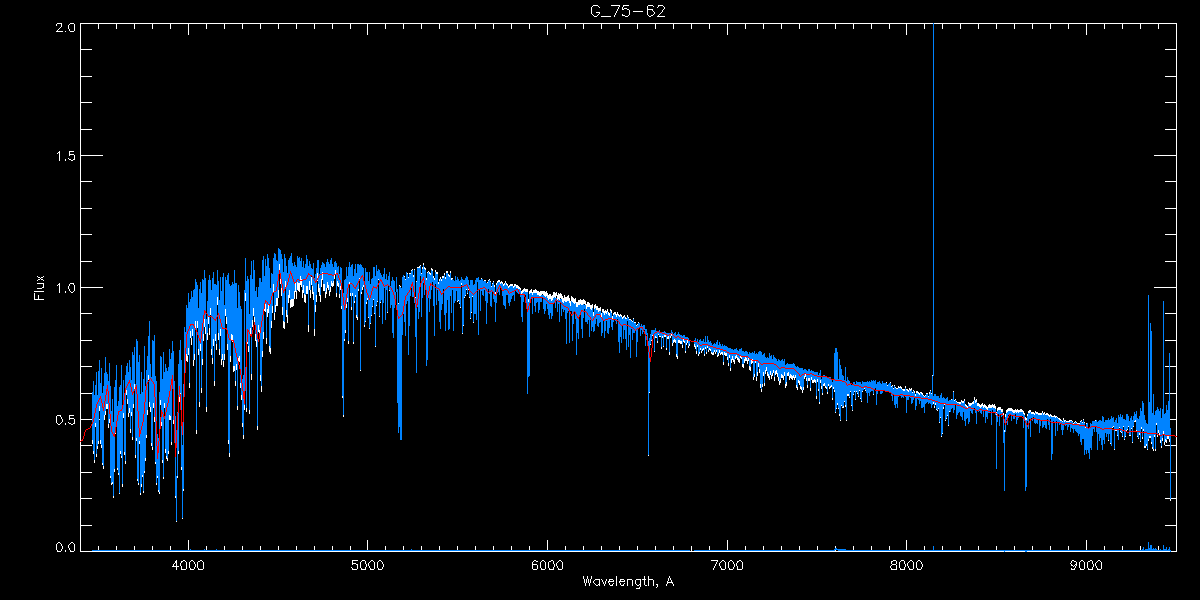Image resolution: width=1200 pixels, height=600 pixels.
Task: Click the 9000 wavelength tick label
Action: coord(1086,565)
